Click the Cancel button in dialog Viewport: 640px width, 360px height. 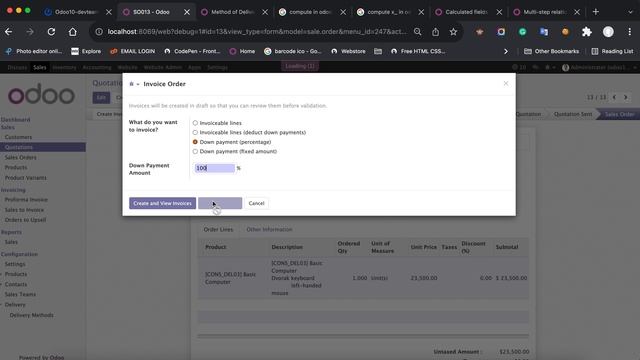point(256,203)
